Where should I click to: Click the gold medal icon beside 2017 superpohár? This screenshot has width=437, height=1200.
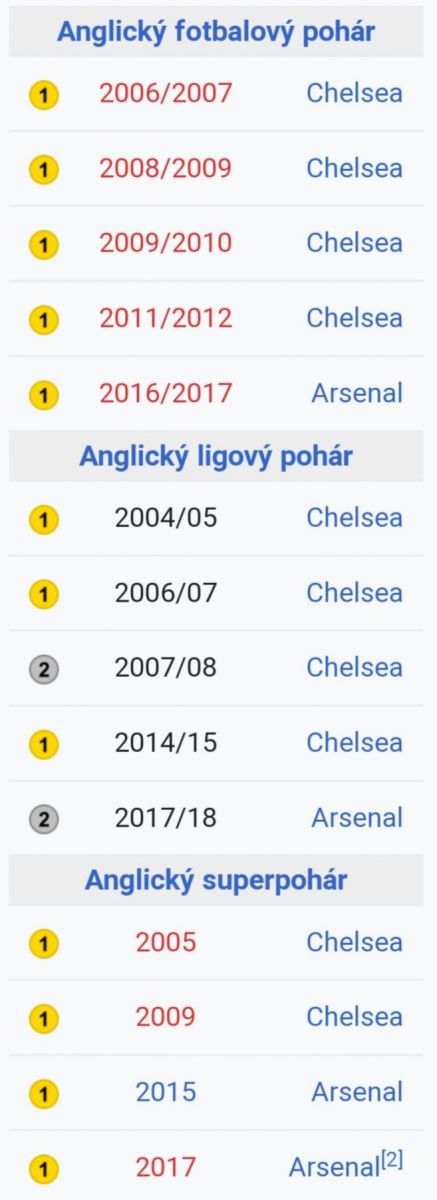[x=43, y=1168]
